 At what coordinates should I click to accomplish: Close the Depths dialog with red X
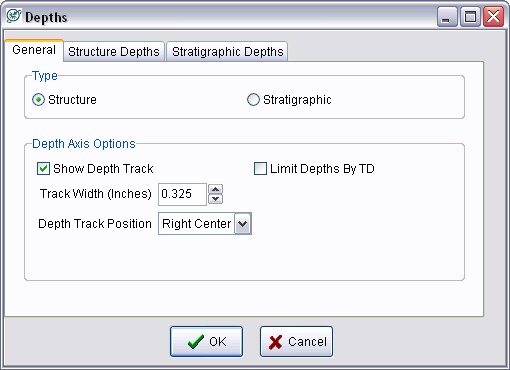[493, 16]
